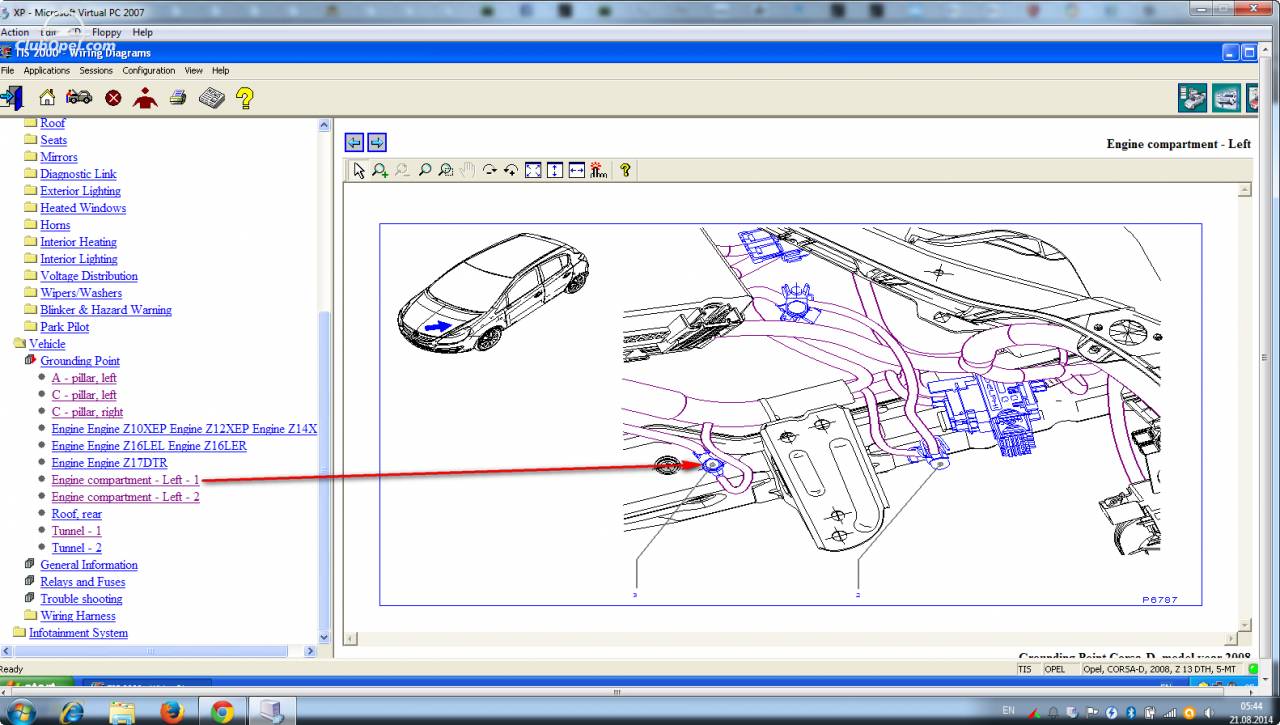Screen dimensions: 1280x725
Task: Click tree panel scroll up arrow
Action: pos(324,125)
